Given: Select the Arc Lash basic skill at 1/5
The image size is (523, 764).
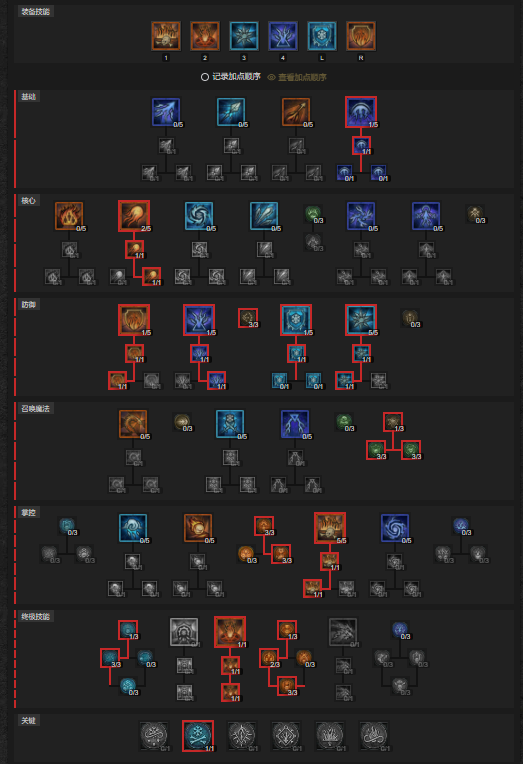Looking at the screenshot, I should click(x=361, y=112).
